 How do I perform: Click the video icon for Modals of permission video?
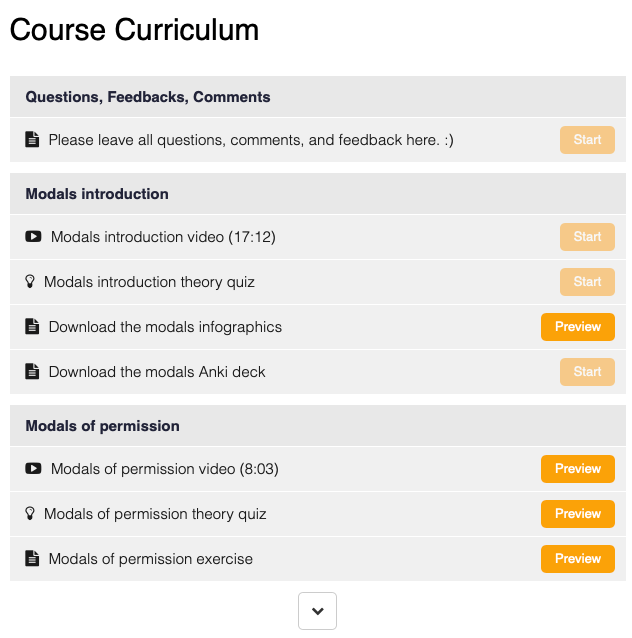[x=33, y=469]
